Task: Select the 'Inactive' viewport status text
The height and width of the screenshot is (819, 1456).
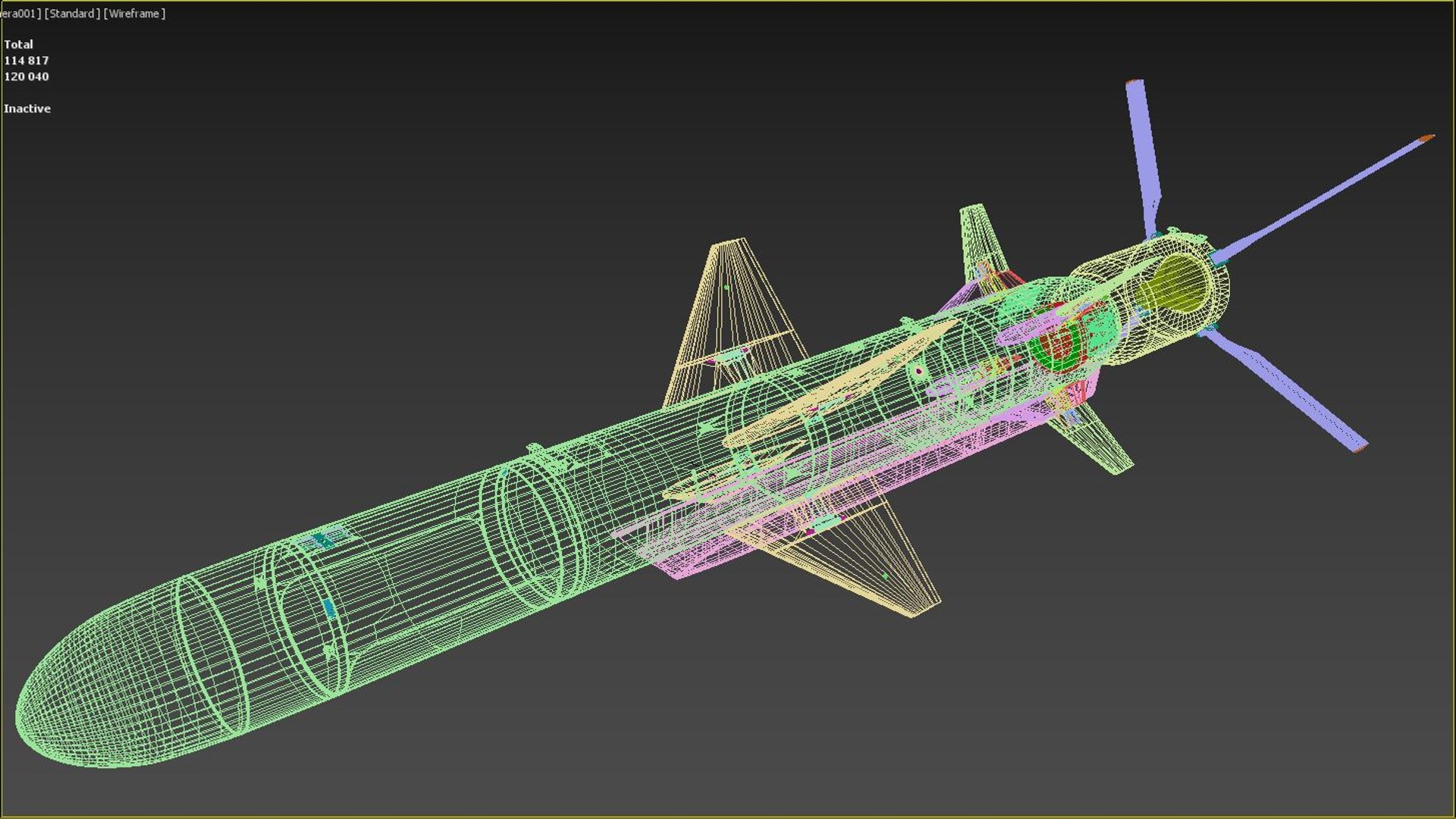Action: pos(27,108)
